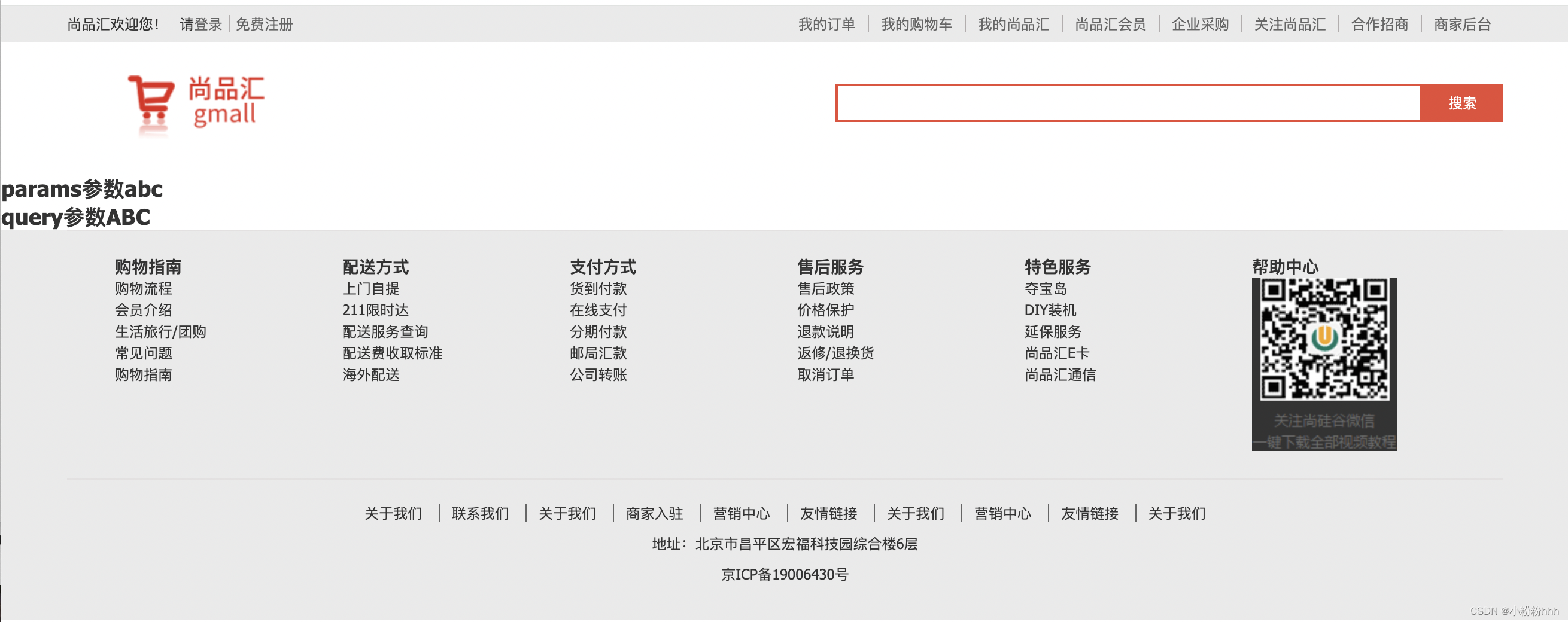Open 我的购物车 in top navigation

tap(916, 25)
